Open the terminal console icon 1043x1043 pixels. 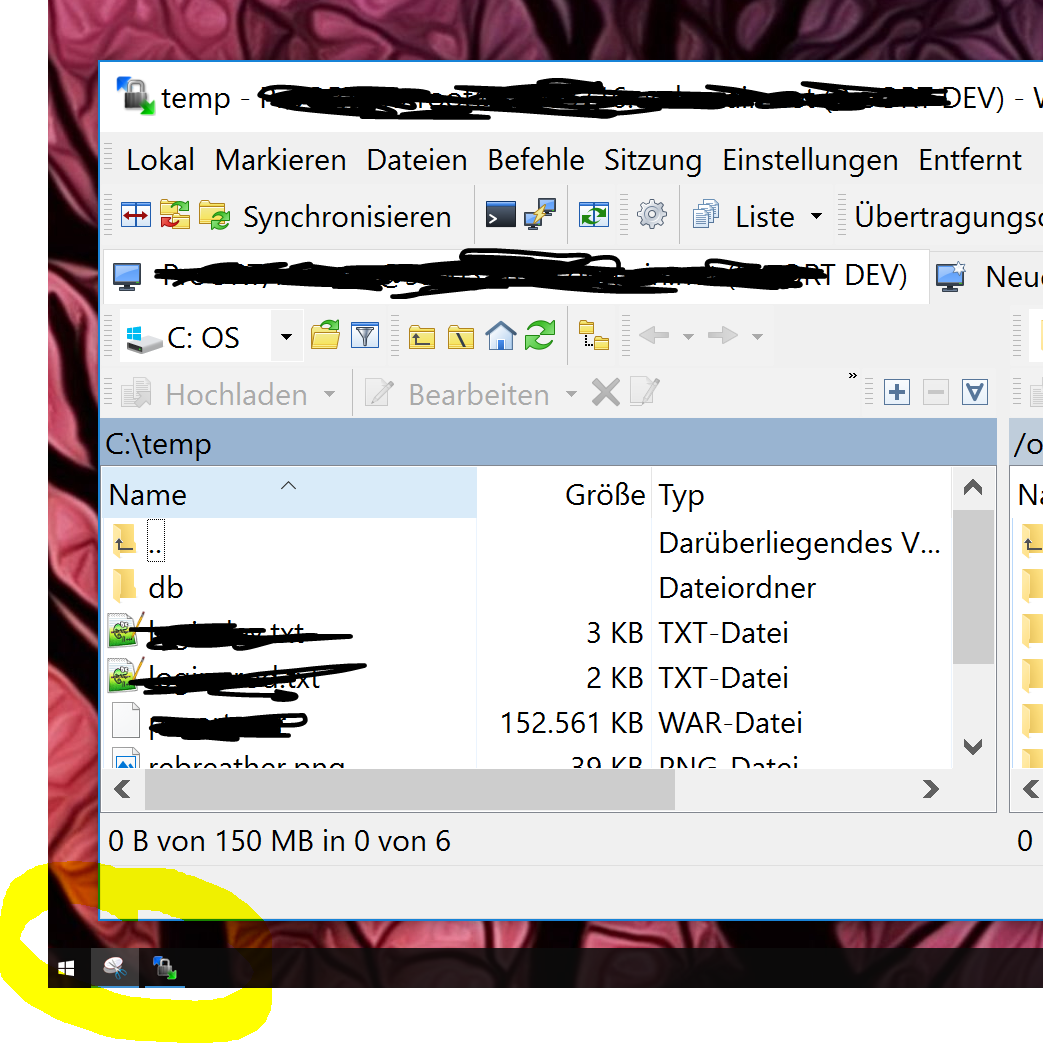coord(500,216)
